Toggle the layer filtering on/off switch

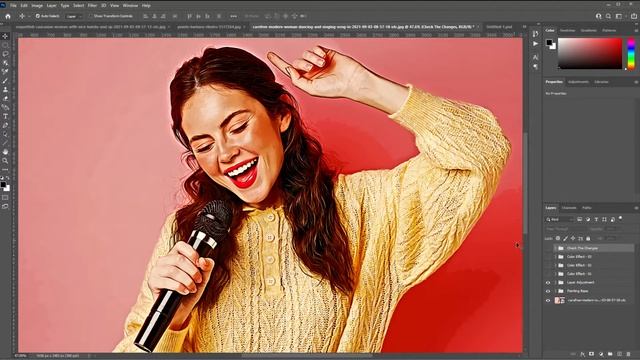pyautogui.click(x=620, y=218)
